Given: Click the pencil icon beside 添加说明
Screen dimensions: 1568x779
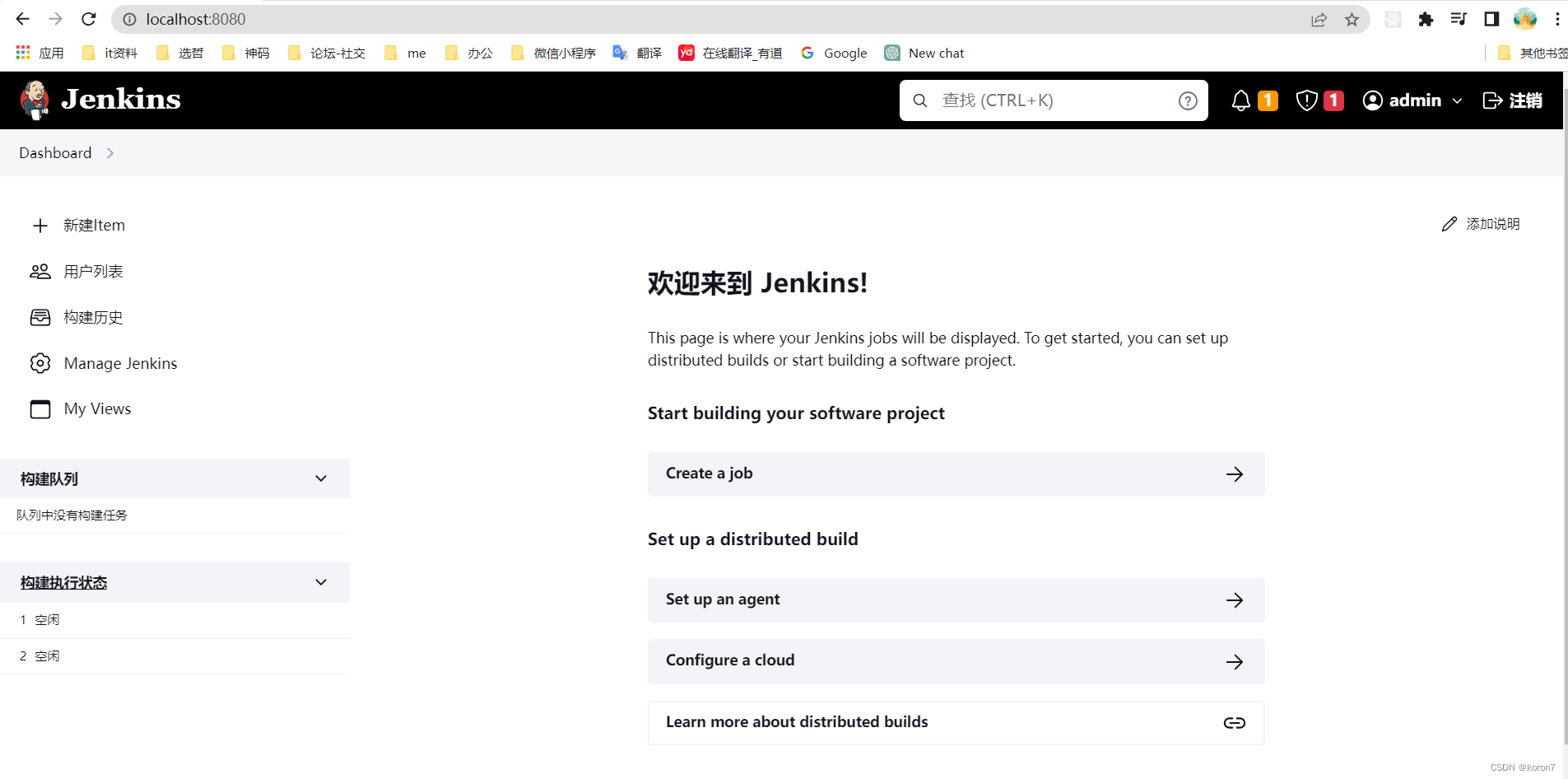Looking at the screenshot, I should [x=1449, y=224].
